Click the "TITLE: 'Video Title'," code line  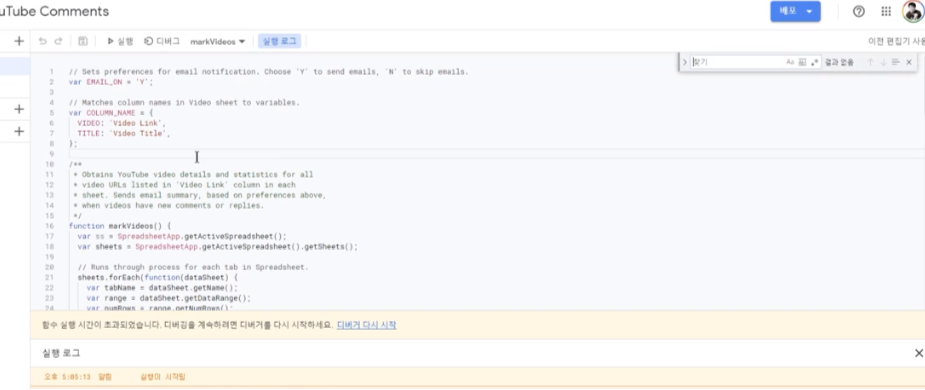click(124, 133)
